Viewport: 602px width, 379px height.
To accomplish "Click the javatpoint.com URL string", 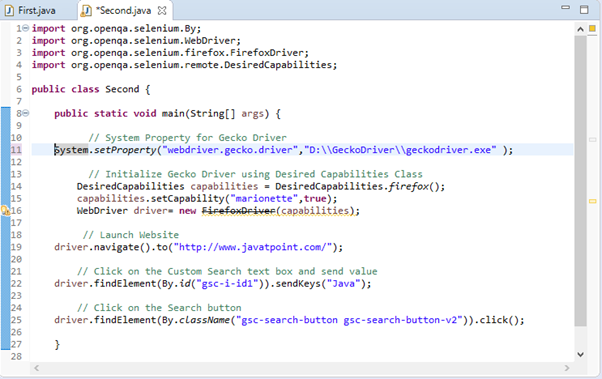I will click(253, 247).
